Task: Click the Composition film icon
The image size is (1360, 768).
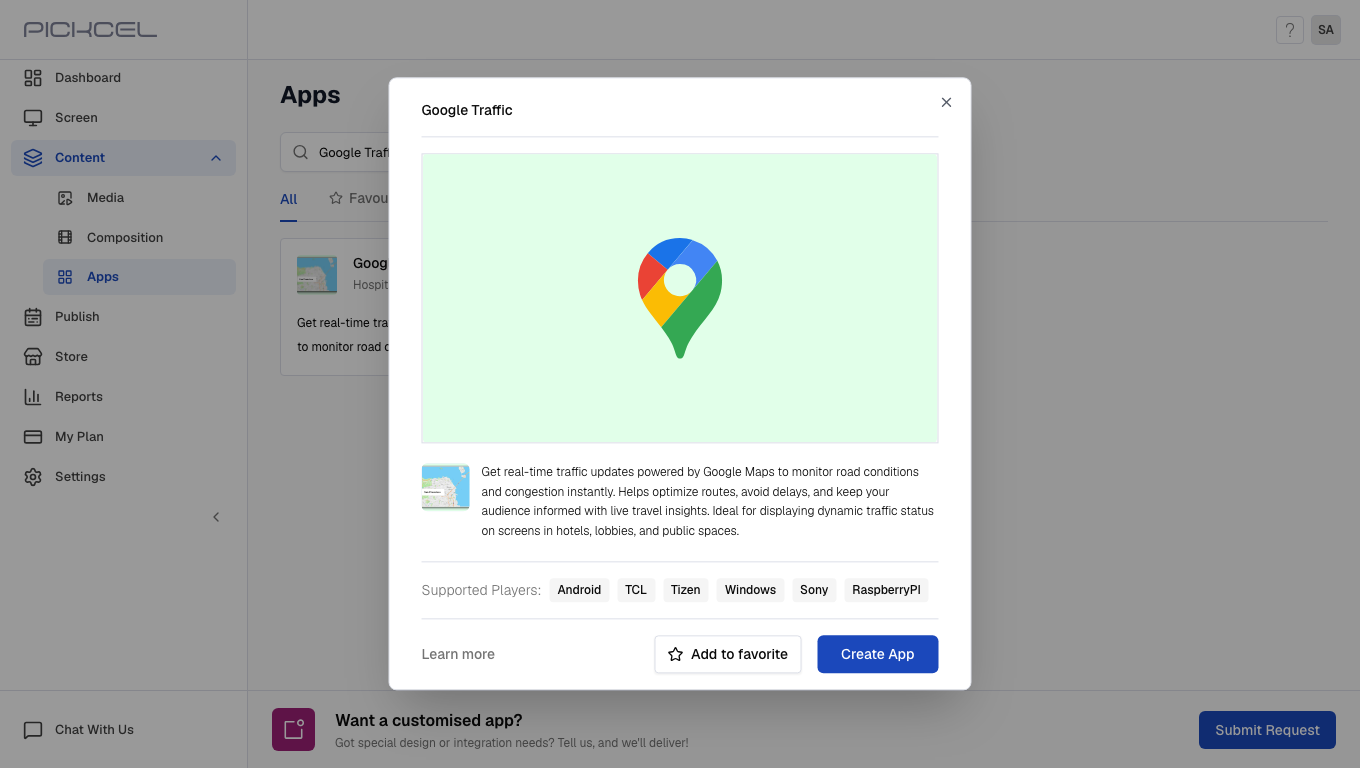Action: pos(65,238)
